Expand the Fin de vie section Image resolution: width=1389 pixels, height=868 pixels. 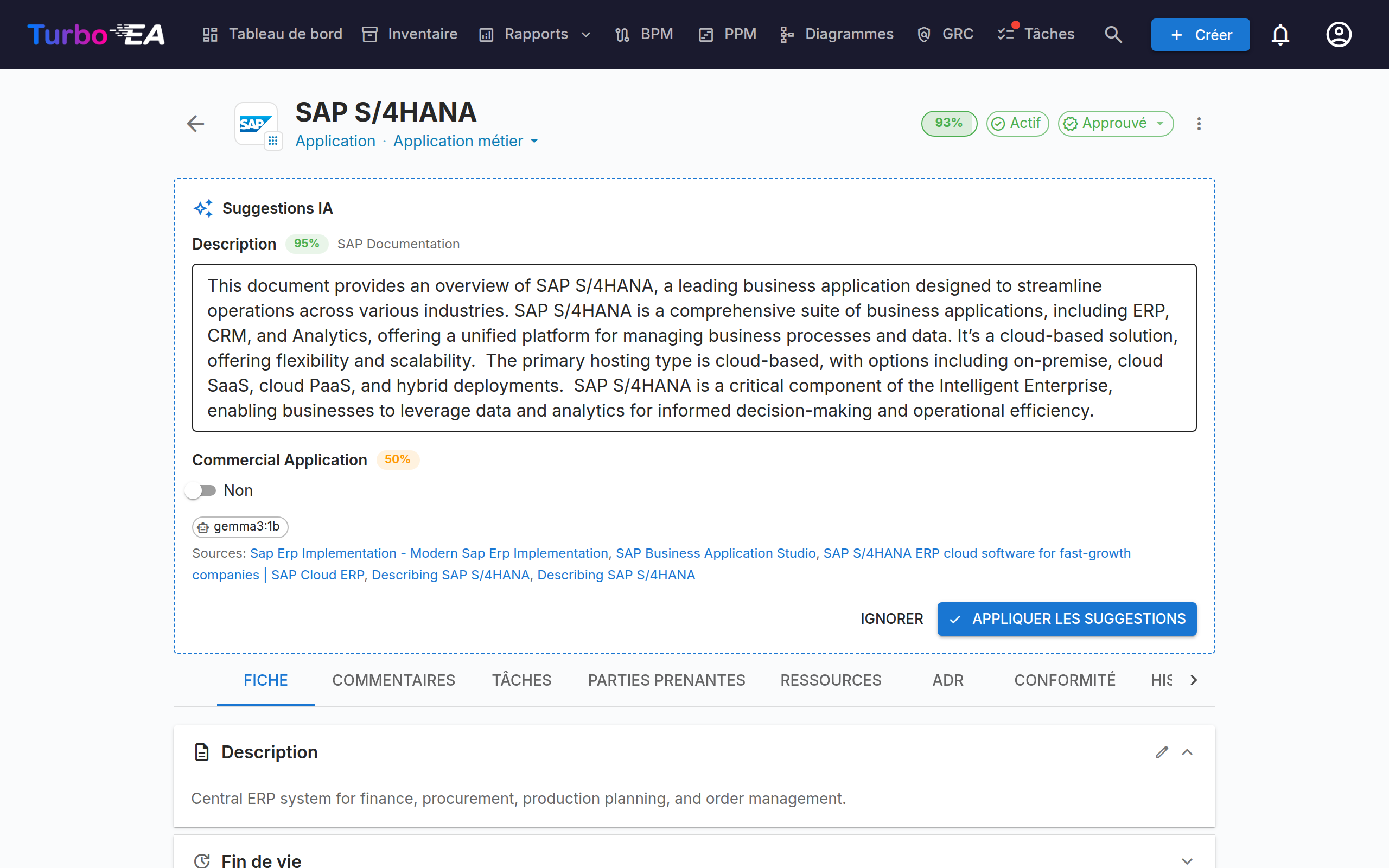click(1187, 860)
